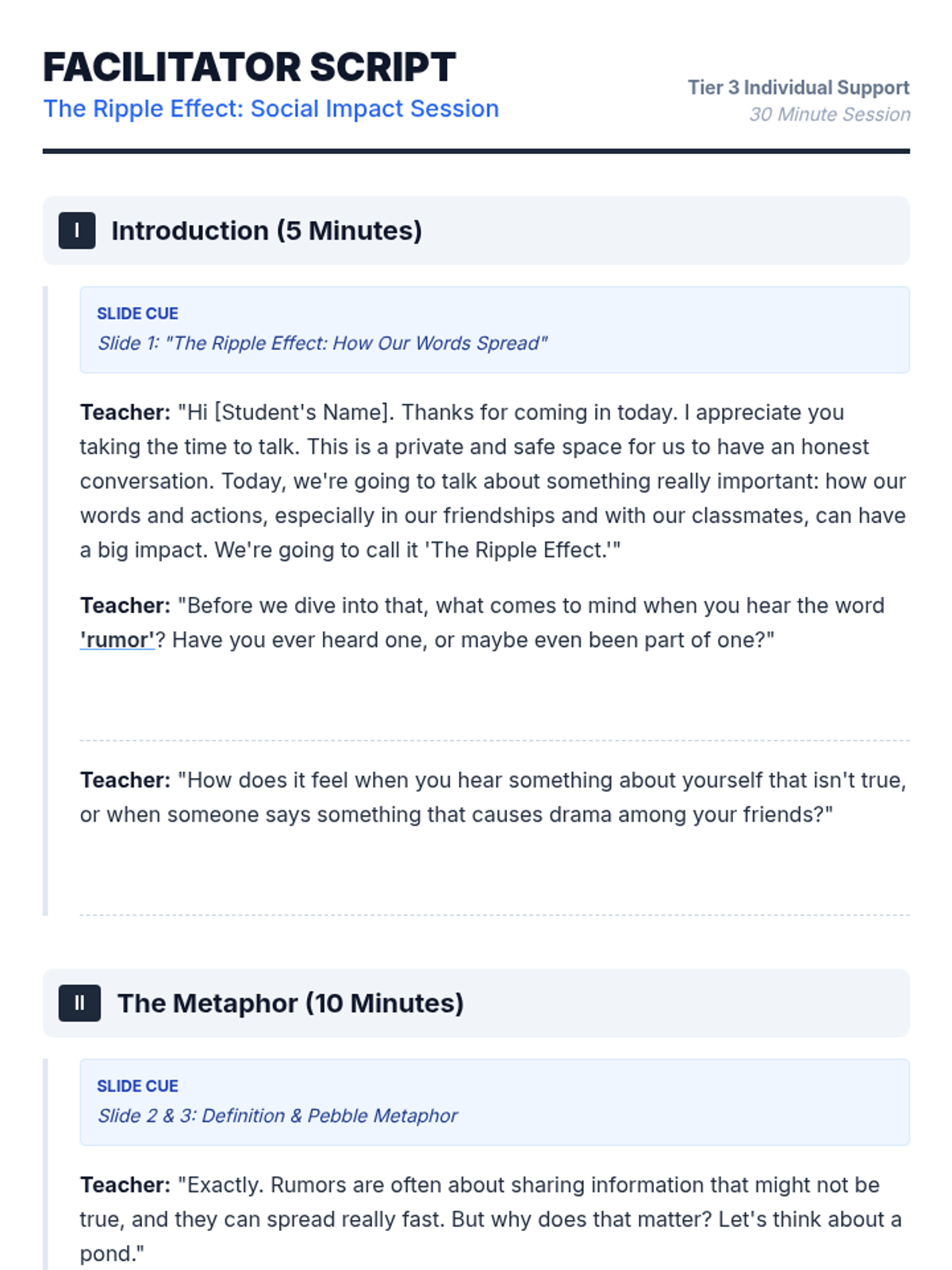Viewport: 952px width, 1270px height.
Task: Select The Metaphor (10 Minutes) section header
Action: click(290, 1003)
